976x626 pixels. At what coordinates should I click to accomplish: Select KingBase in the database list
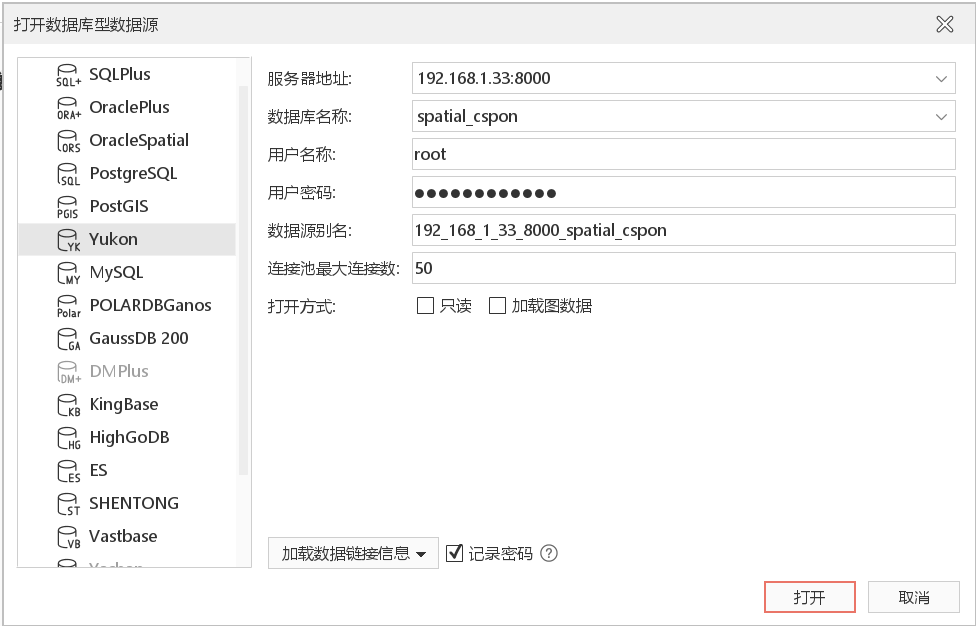123,404
